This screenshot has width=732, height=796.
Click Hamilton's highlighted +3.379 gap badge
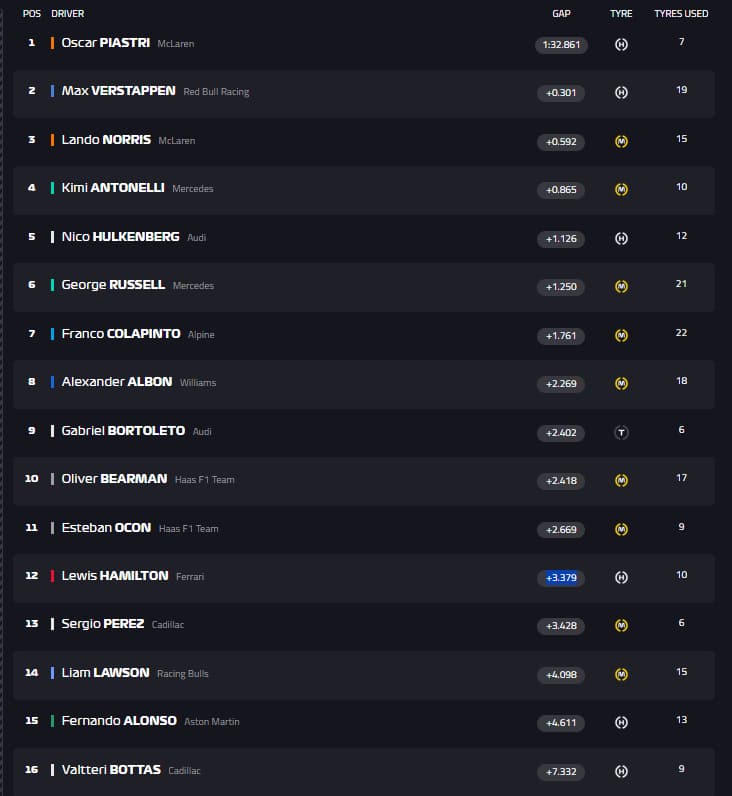(561, 578)
